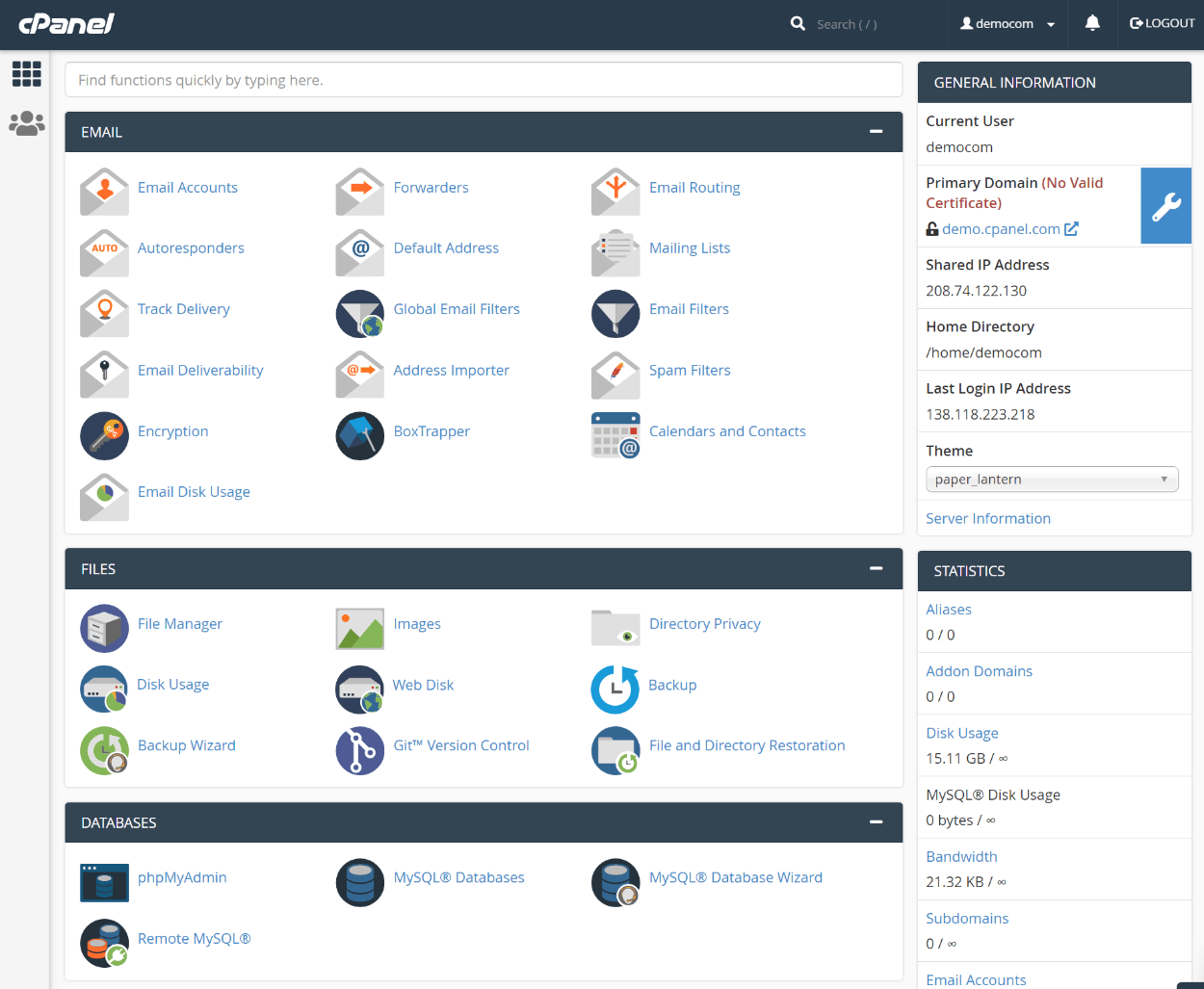This screenshot has height=989, width=1204.
Task: Click the Global Email Filters funnel icon
Action: coord(360,313)
